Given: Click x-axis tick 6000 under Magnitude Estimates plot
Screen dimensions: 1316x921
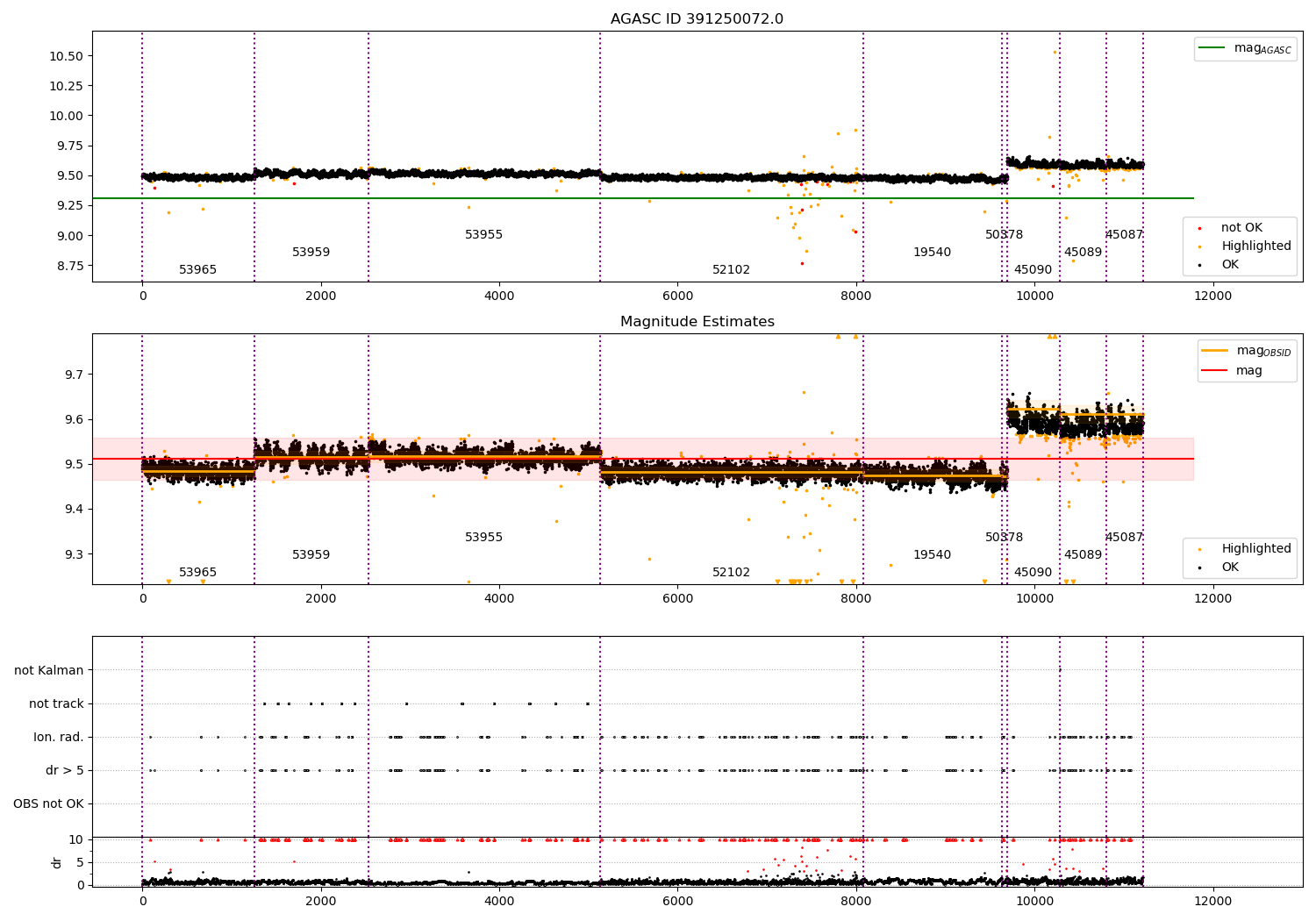Looking at the screenshot, I should tap(678, 599).
